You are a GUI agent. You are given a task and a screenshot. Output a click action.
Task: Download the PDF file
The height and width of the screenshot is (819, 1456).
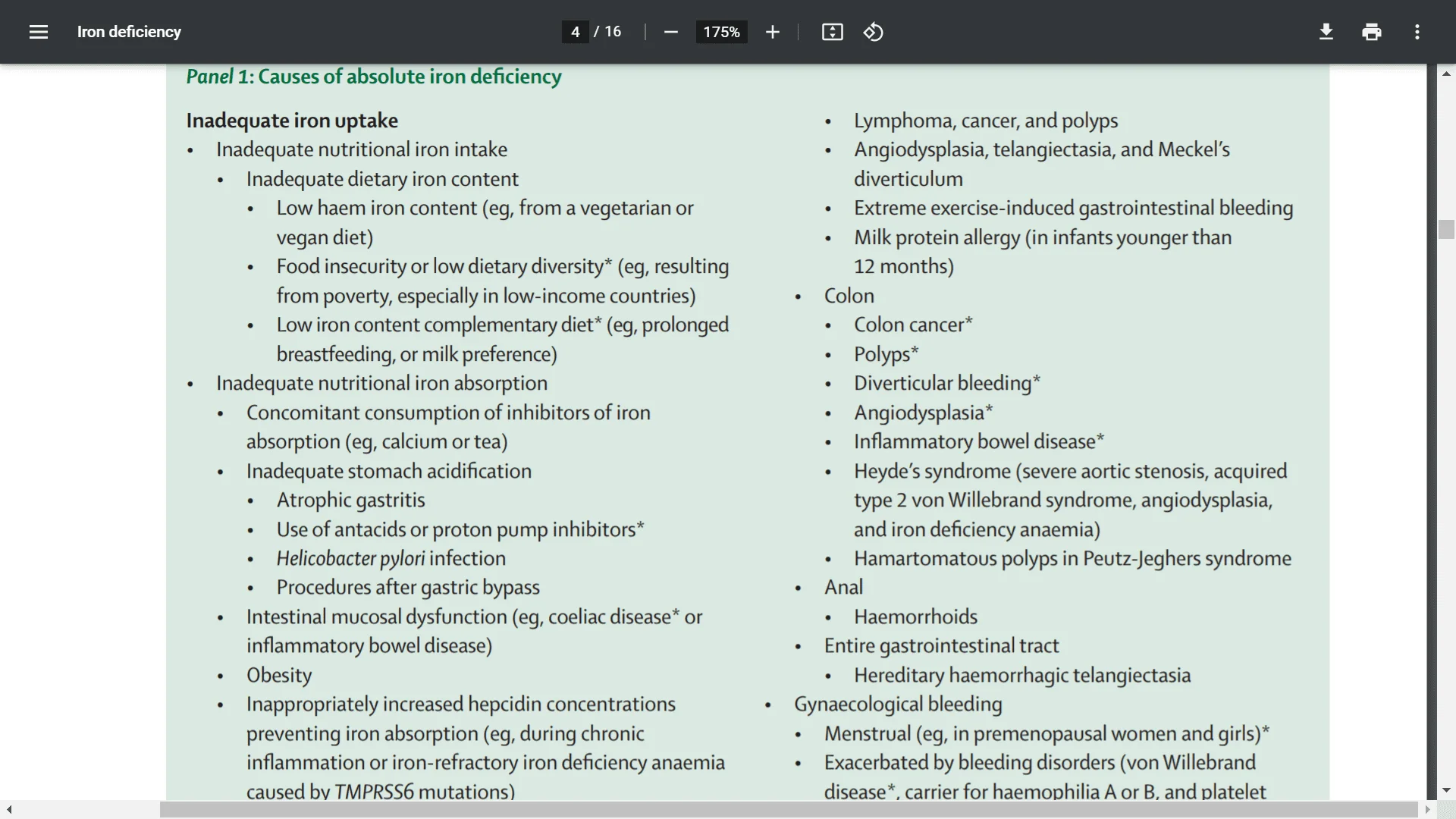(1326, 32)
